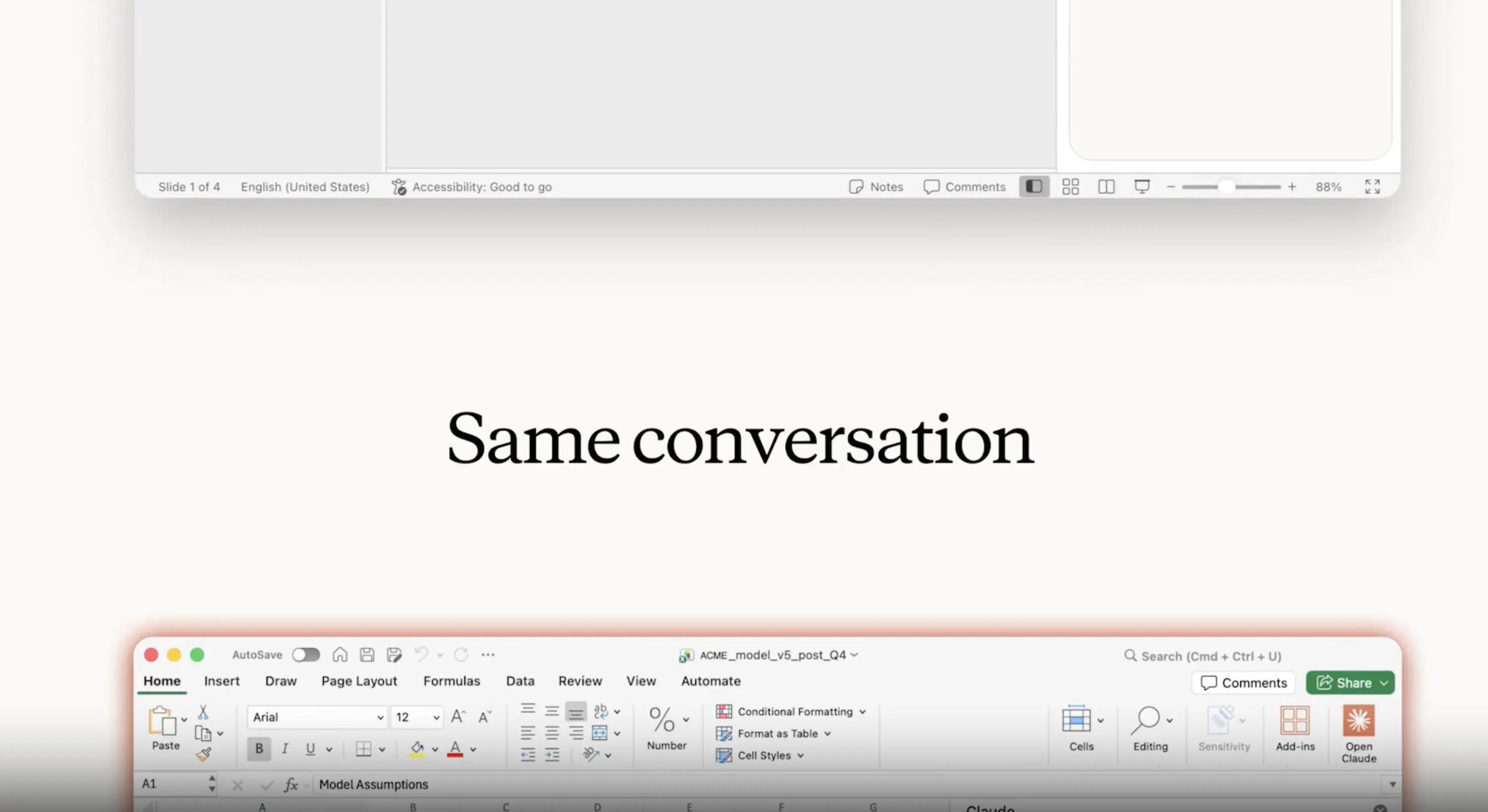Toggle the AutoSave switch
The image size is (1488, 812).
coord(306,654)
